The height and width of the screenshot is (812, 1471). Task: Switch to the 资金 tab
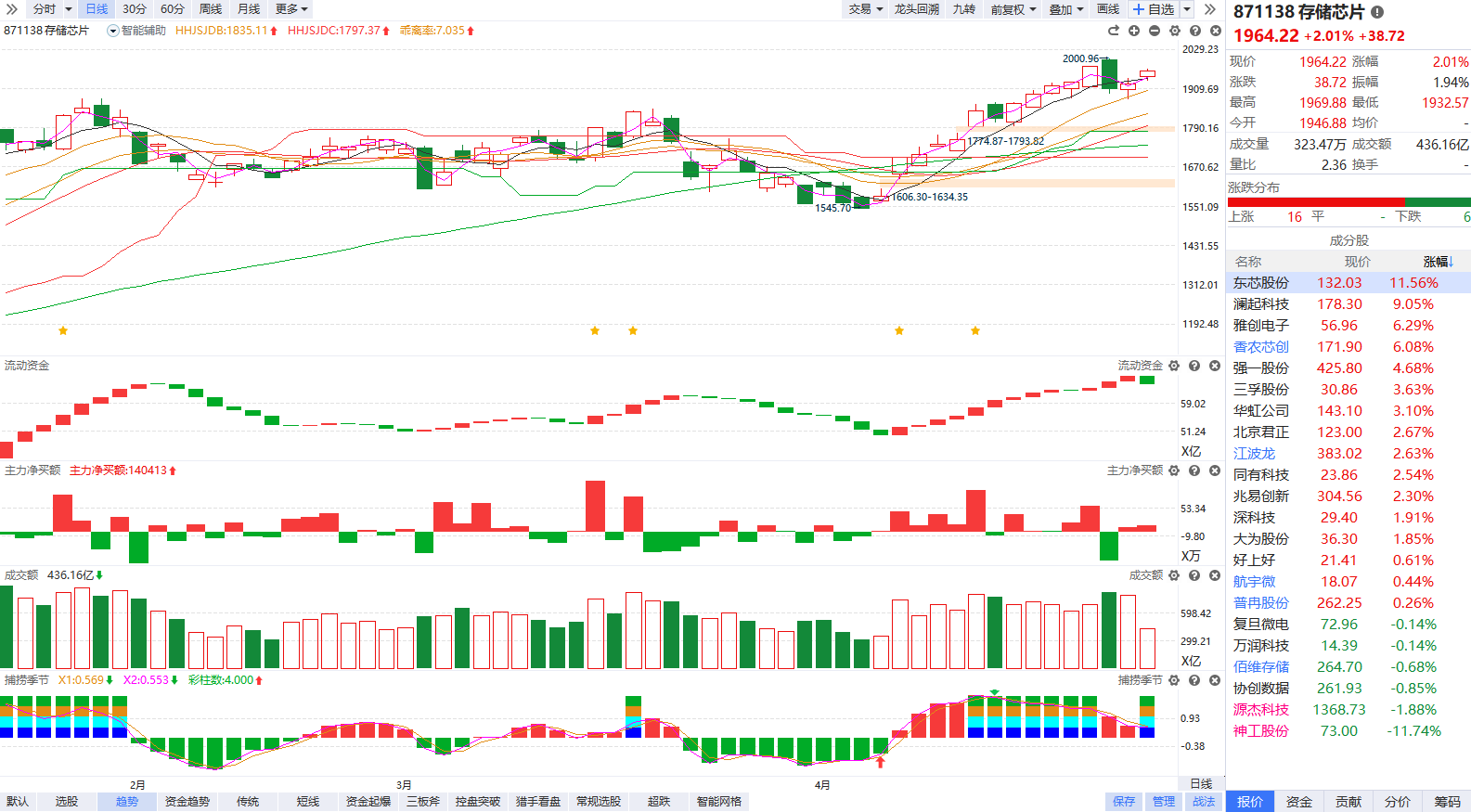1298,802
